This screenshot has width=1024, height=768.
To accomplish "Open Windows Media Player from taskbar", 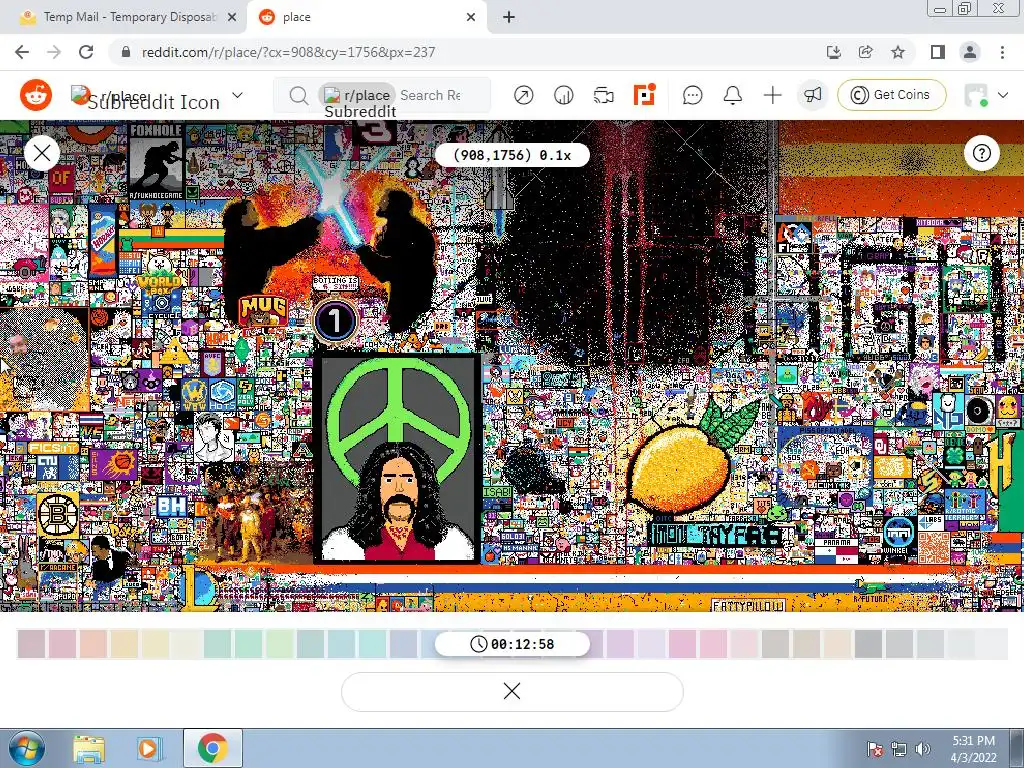I will 149,748.
